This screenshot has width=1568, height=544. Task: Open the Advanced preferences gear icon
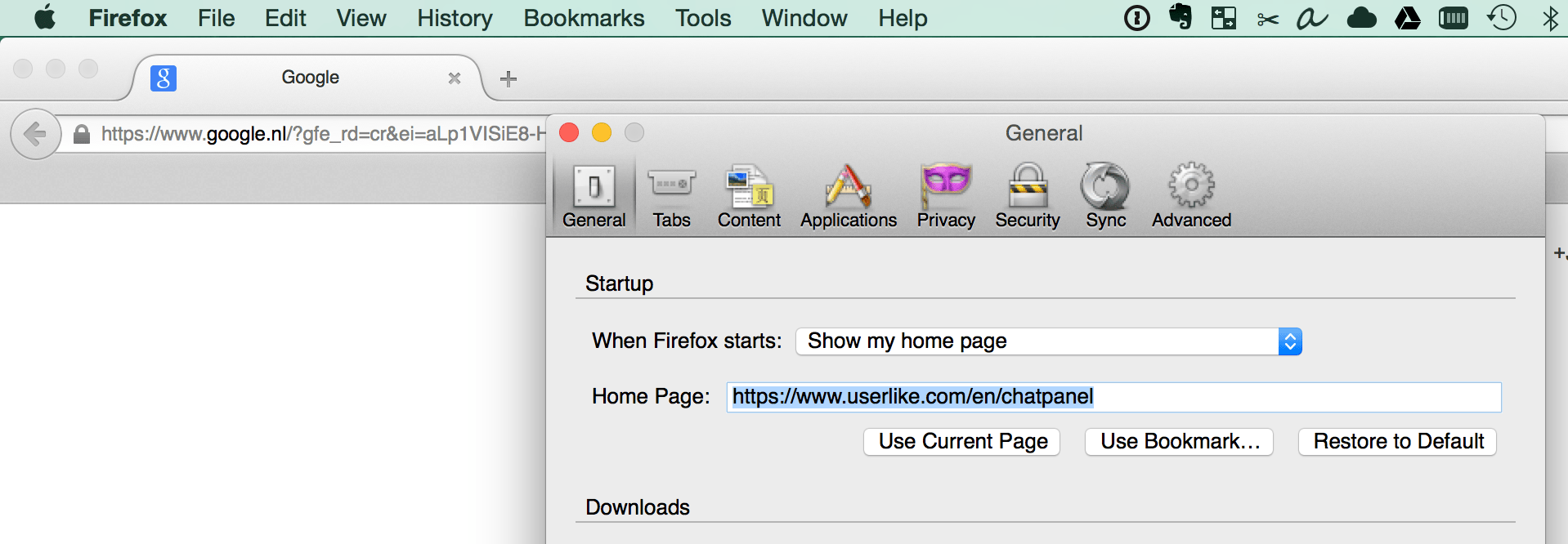point(1191,185)
